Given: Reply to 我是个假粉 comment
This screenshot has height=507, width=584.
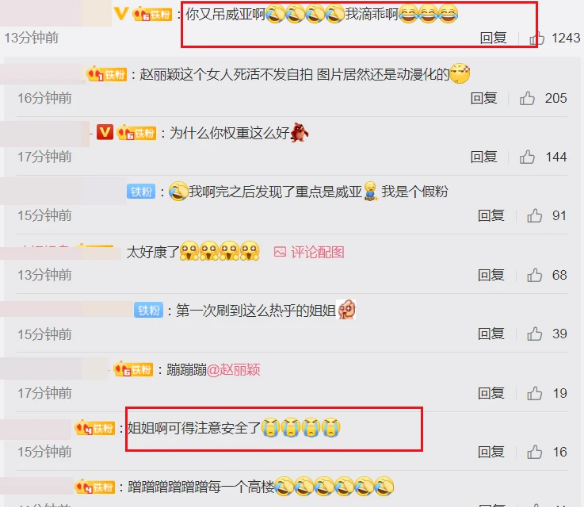Looking at the screenshot, I should pyautogui.click(x=491, y=215).
